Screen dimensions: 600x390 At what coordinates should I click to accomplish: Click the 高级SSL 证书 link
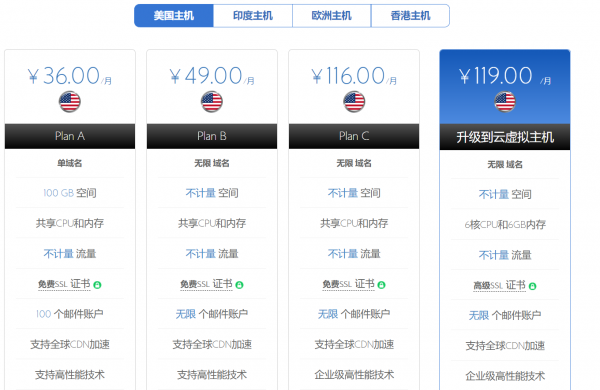pos(499,286)
